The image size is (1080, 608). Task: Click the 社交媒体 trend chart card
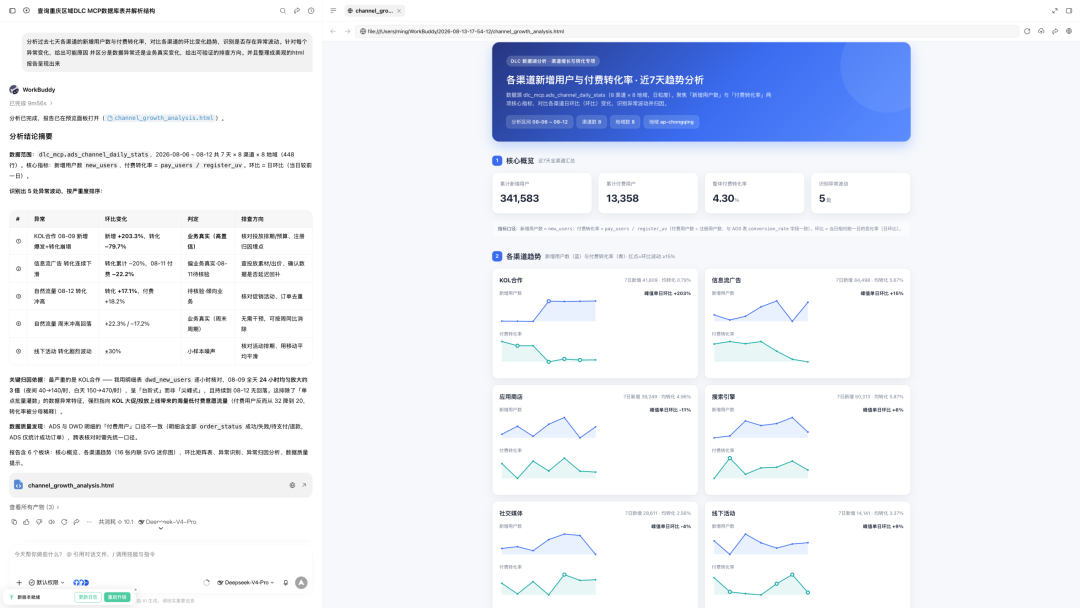coord(595,555)
